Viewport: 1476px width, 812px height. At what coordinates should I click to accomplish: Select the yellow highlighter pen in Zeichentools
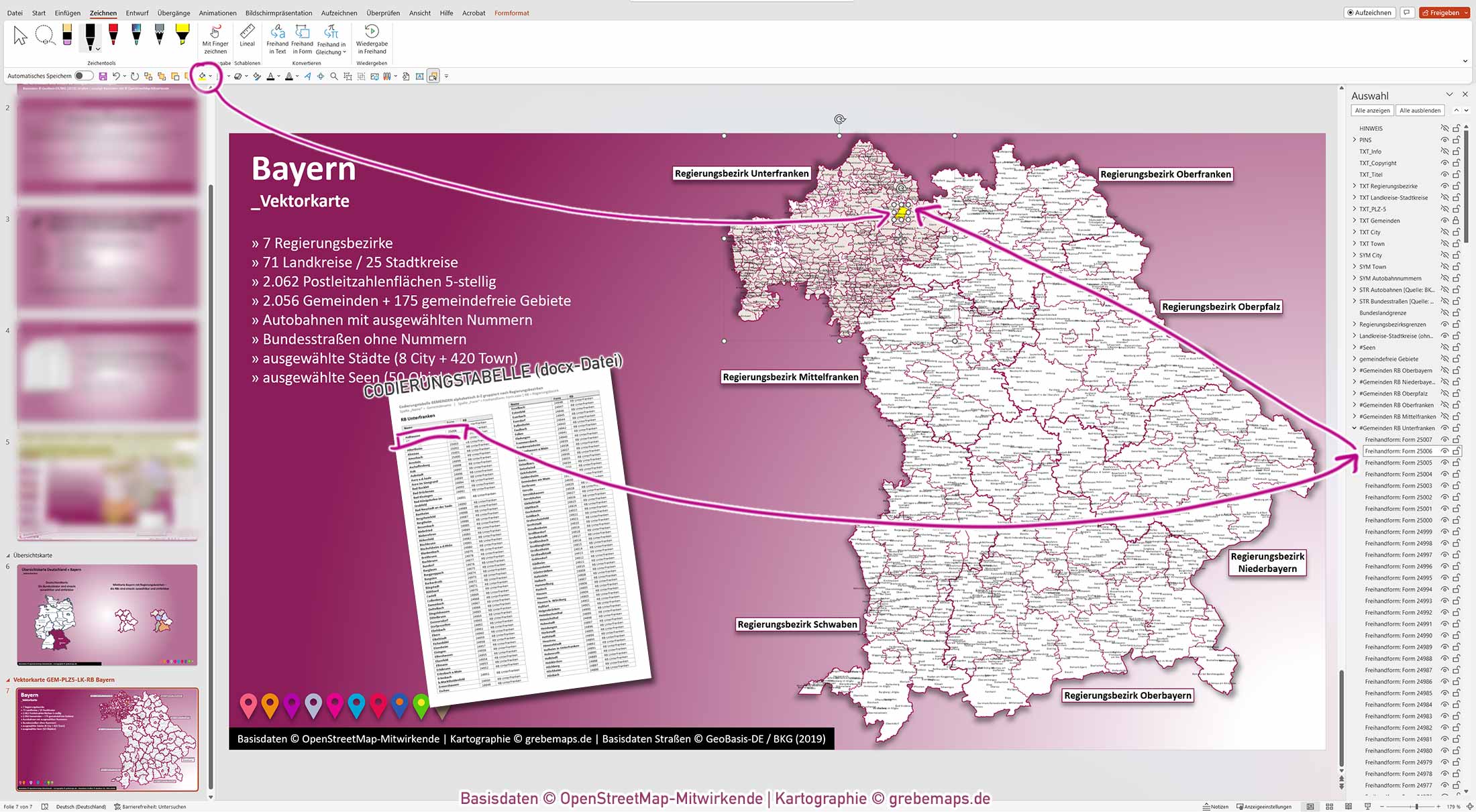[x=181, y=35]
